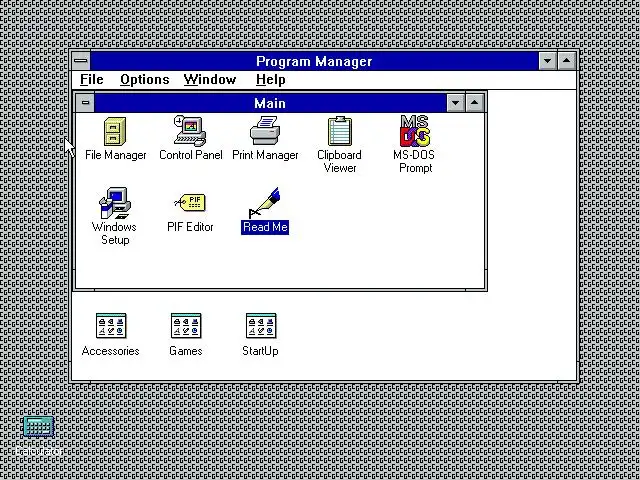
Task: Select the StartUp group icon
Action: (261, 326)
